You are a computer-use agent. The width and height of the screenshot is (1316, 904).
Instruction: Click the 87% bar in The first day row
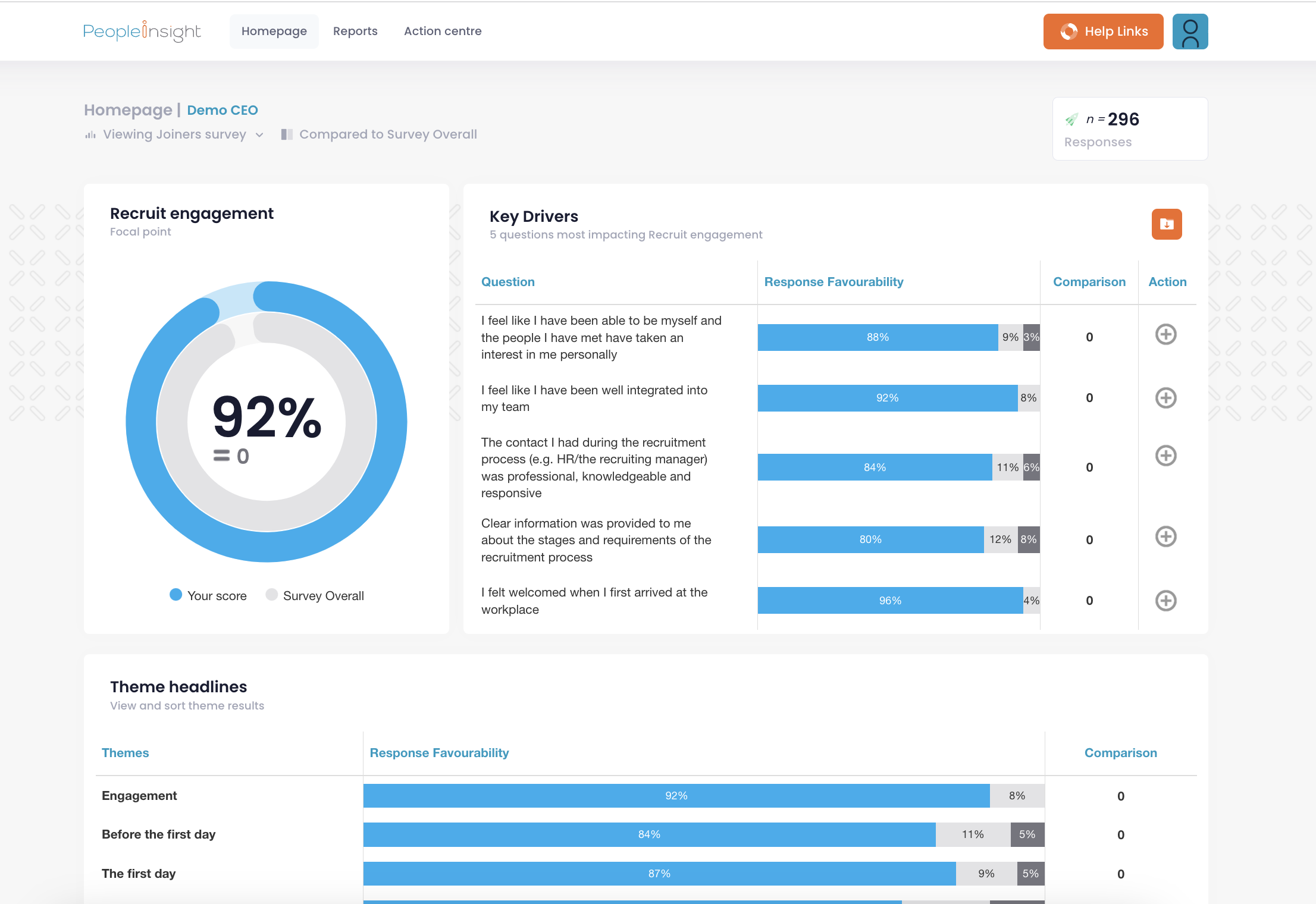pos(659,874)
